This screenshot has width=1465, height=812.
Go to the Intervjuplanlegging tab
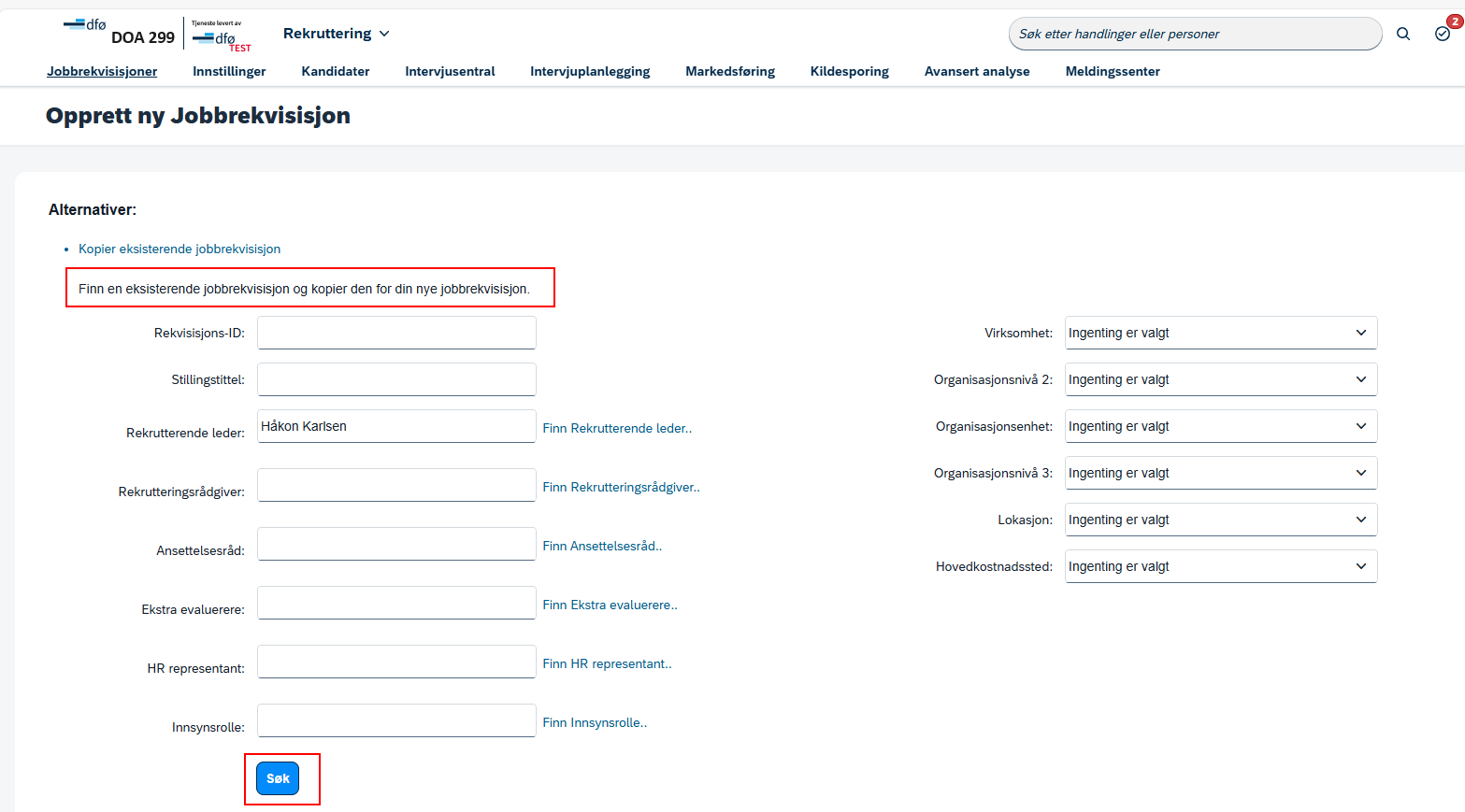pyautogui.click(x=590, y=71)
